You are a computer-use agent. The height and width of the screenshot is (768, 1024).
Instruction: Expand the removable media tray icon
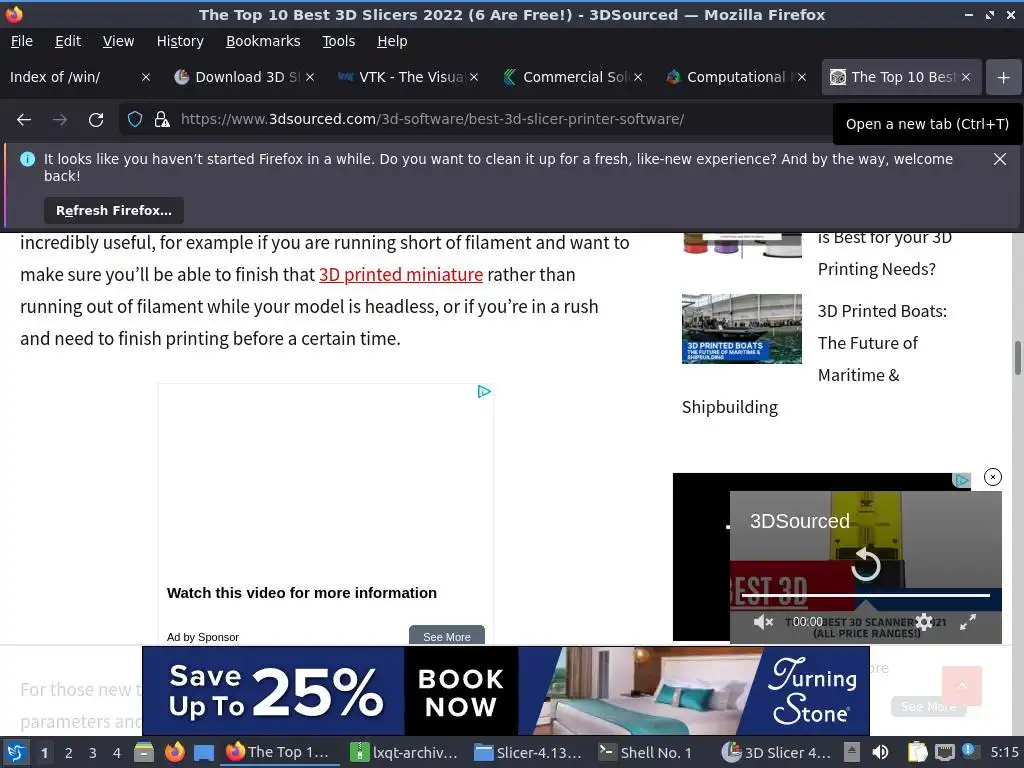coord(852,753)
